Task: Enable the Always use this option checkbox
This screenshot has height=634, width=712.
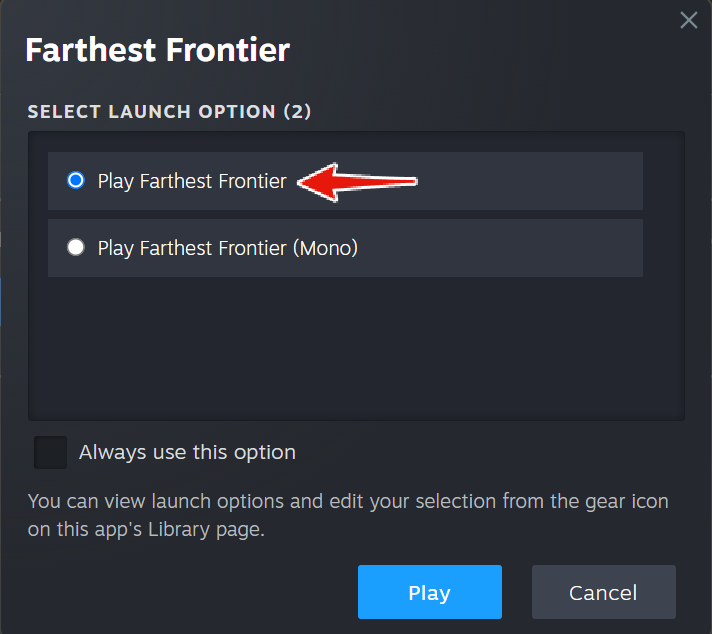Action: coord(50,452)
